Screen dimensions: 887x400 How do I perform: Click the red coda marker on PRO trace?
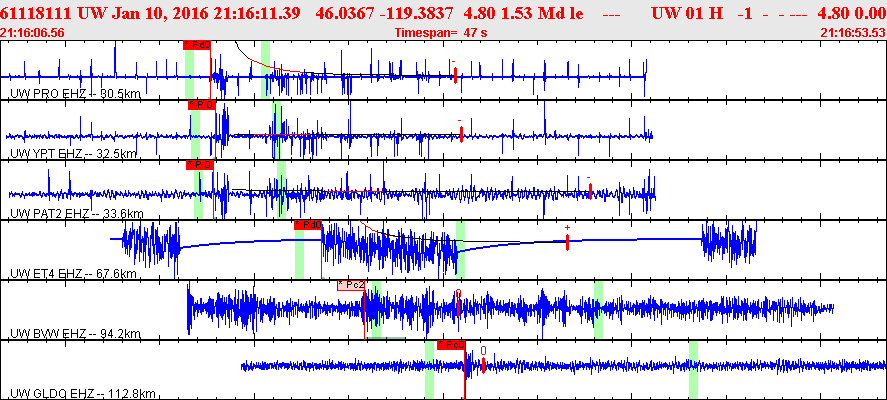click(x=455, y=77)
